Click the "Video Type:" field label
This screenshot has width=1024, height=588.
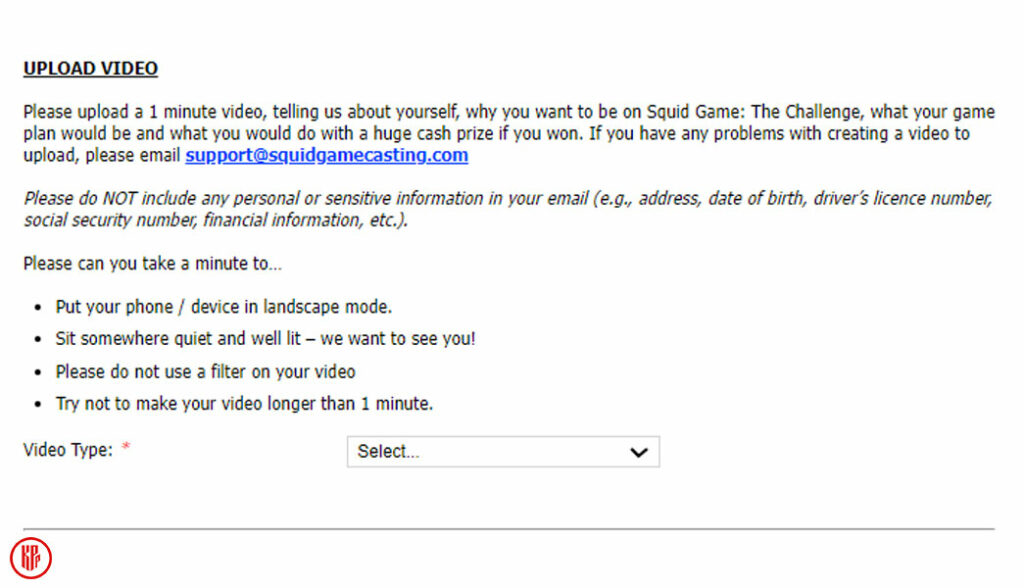(x=68, y=450)
